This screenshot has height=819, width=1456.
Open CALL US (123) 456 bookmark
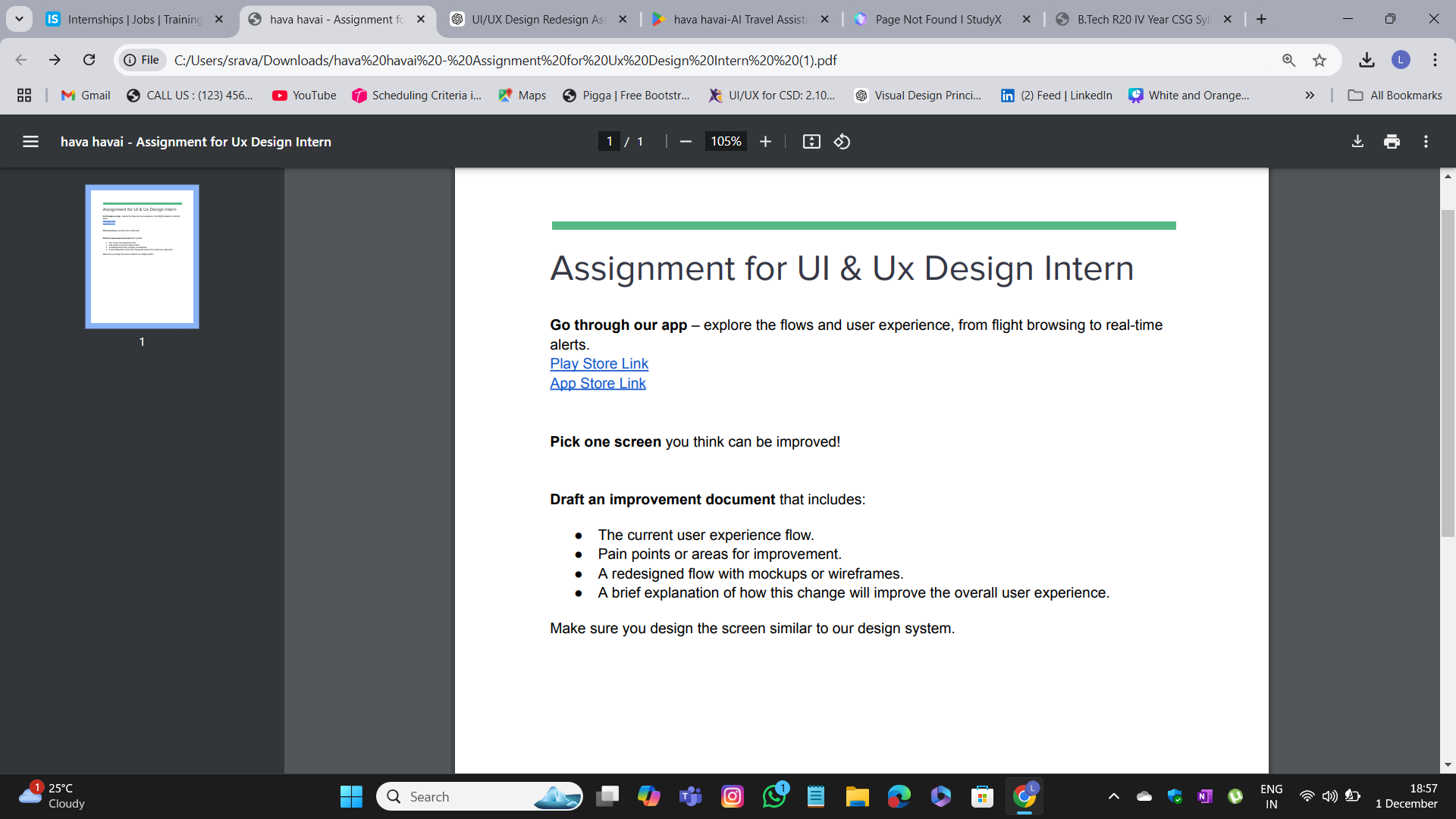190,95
